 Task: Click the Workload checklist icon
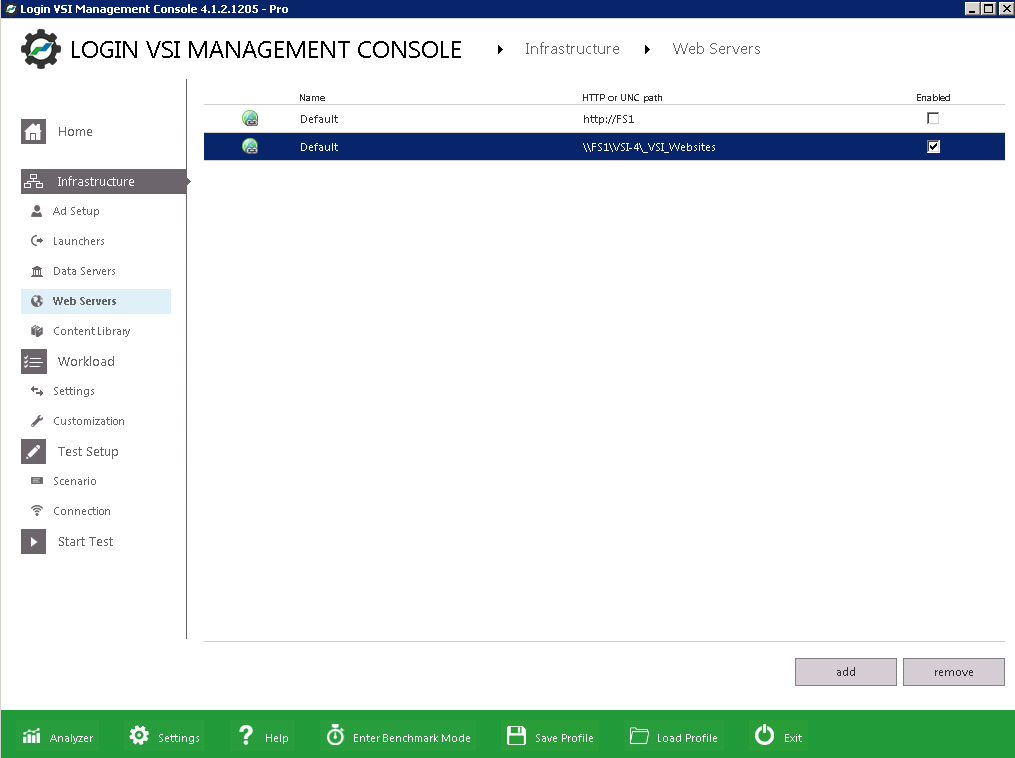34,361
